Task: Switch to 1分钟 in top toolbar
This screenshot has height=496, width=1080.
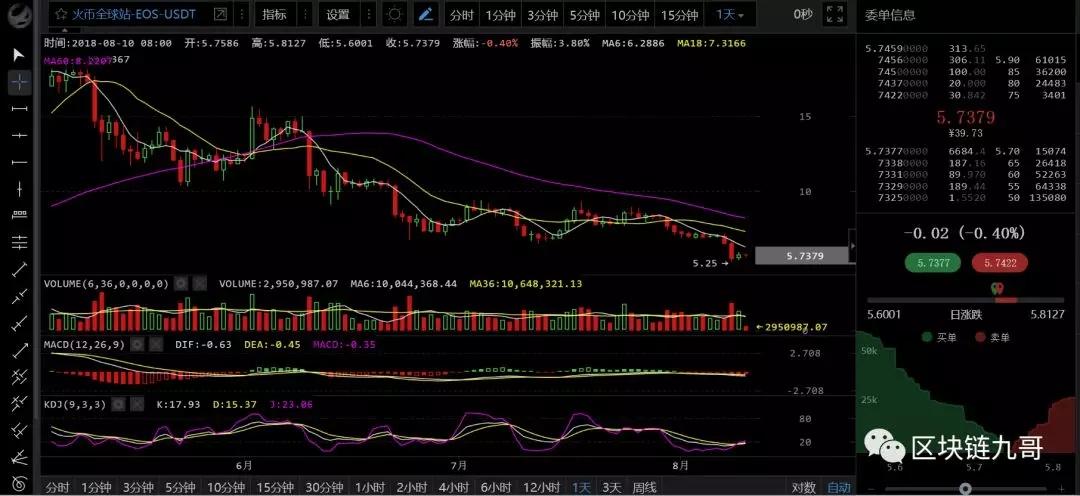Action: (x=500, y=14)
